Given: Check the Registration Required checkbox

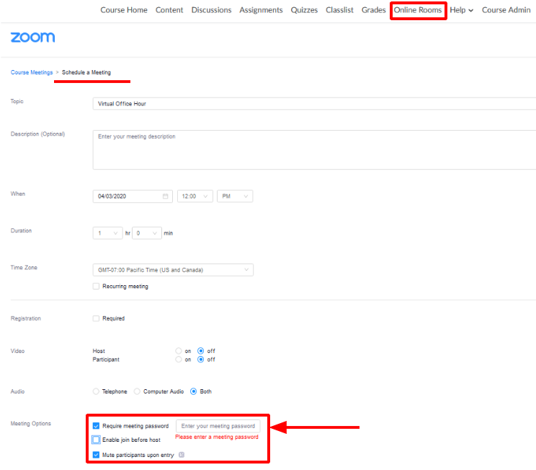Looking at the screenshot, I should pyautogui.click(x=96, y=318).
